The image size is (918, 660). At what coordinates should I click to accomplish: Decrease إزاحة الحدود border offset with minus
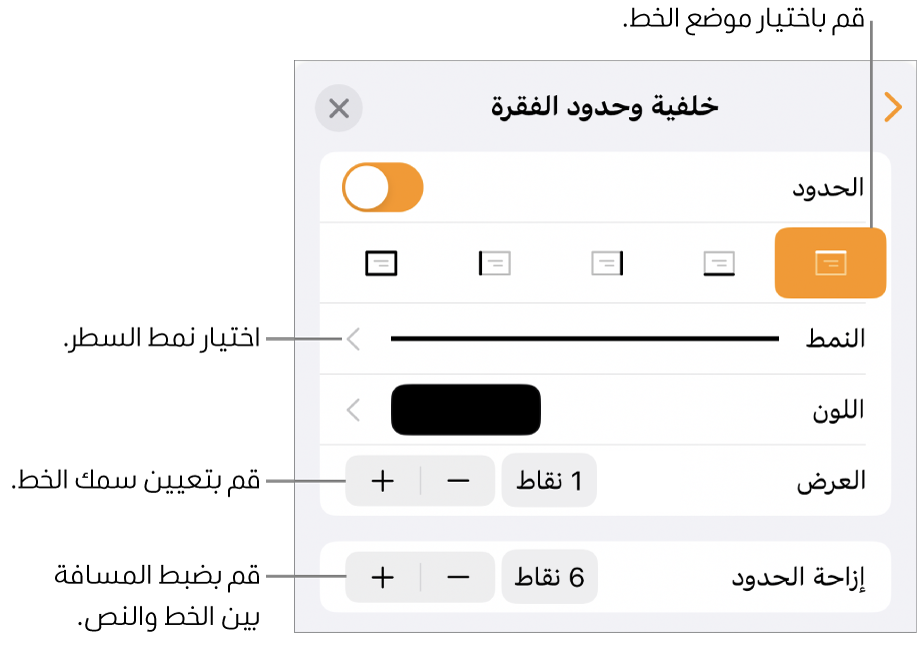click(458, 577)
